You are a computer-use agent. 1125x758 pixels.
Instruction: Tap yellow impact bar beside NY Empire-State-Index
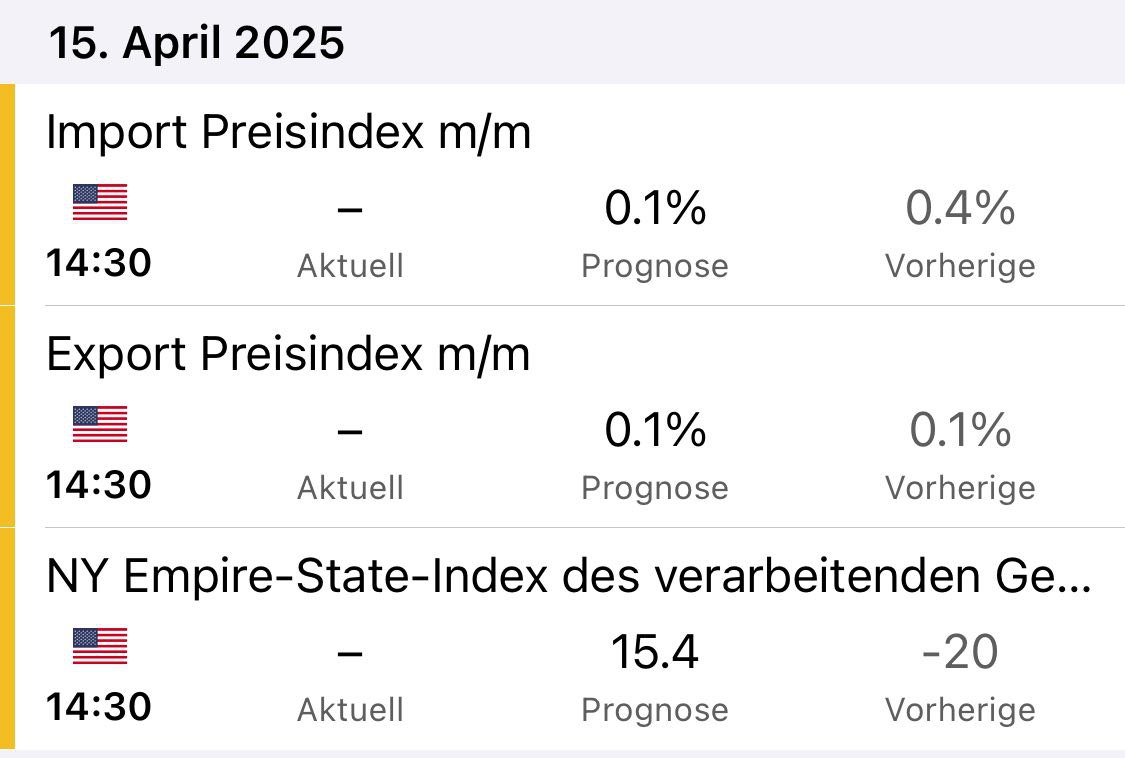coord(7,639)
